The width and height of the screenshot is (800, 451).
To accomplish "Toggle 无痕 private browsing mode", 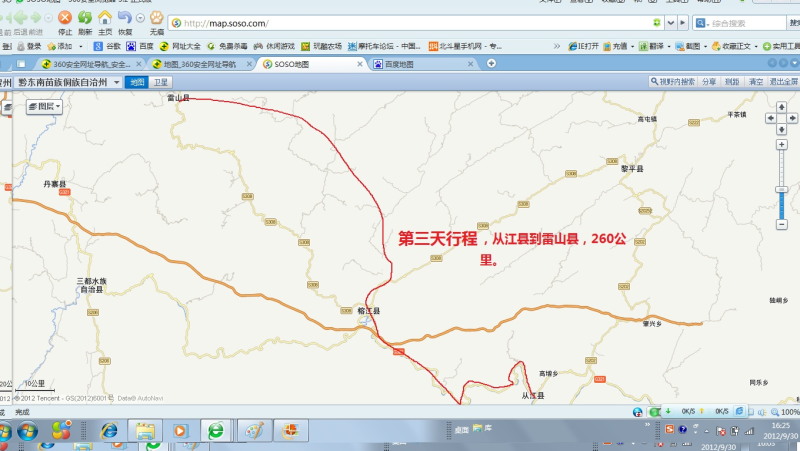I will click(x=157, y=19).
